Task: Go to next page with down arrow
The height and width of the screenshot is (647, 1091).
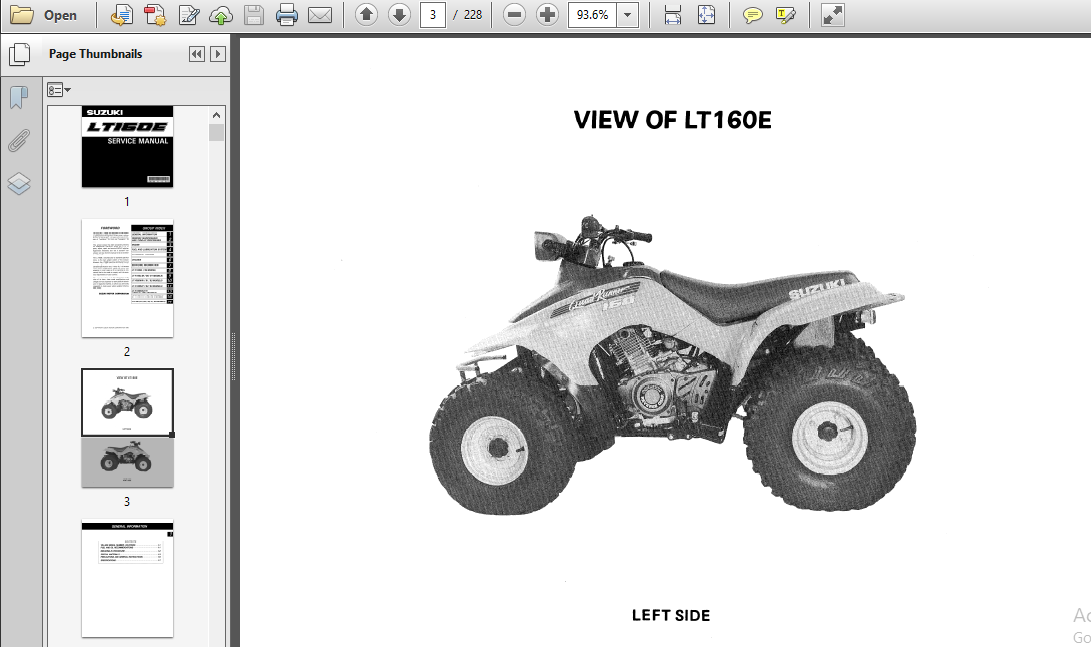Action: [399, 15]
